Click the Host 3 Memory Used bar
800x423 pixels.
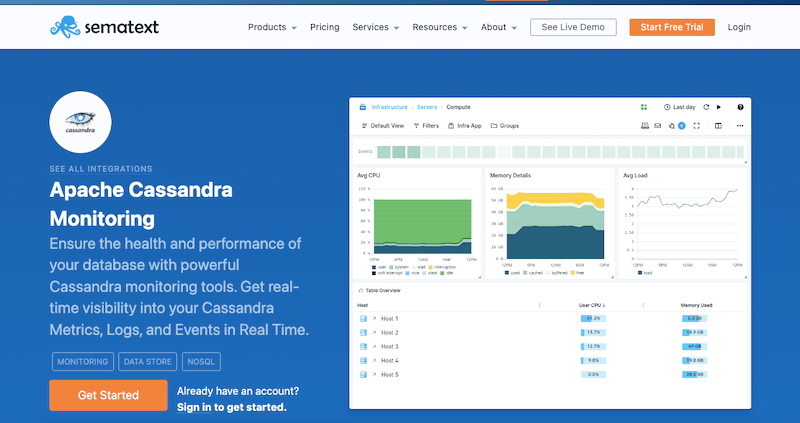pos(695,346)
